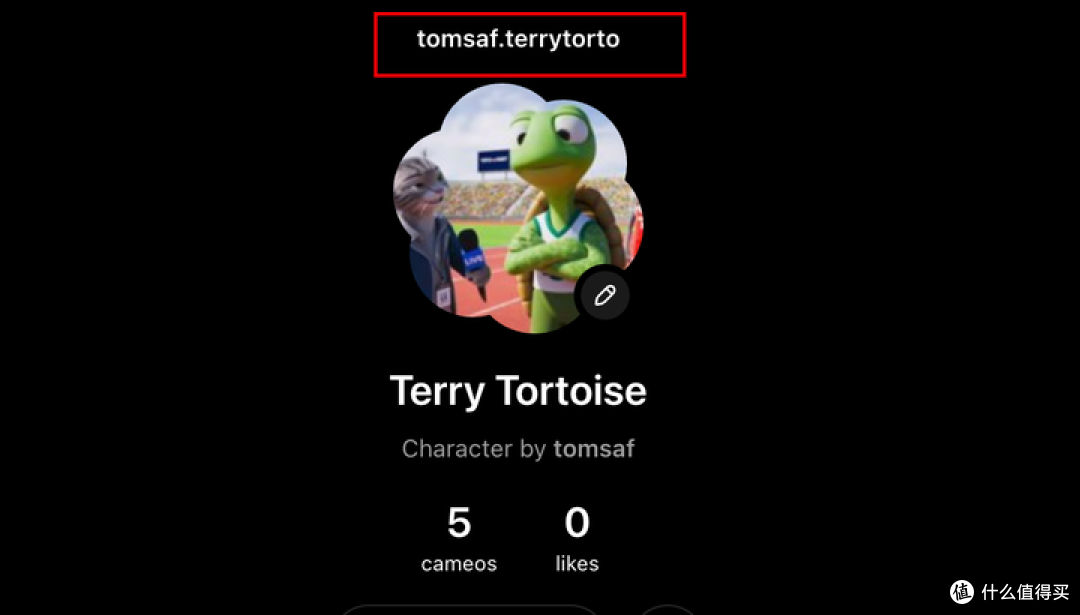The height and width of the screenshot is (615, 1080).
Task: Click the 什么值得买 watermark text
Action: [x=1025, y=592]
